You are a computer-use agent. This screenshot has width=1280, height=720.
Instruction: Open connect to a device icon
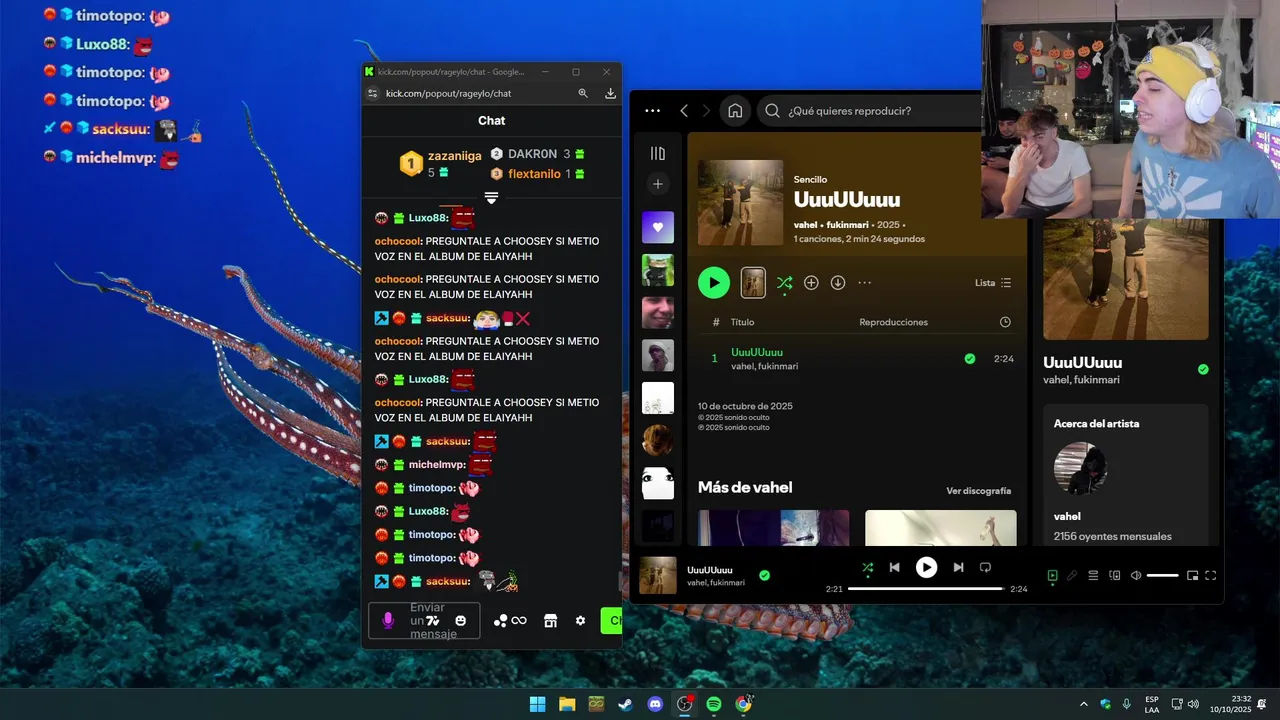pyautogui.click(x=1115, y=575)
